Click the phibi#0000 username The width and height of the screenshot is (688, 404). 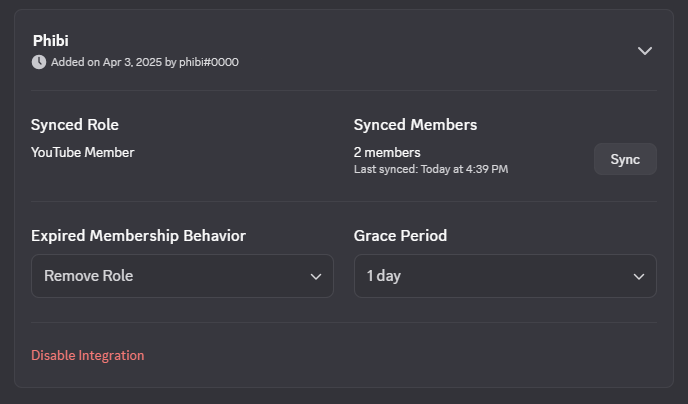click(x=209, y=62)
